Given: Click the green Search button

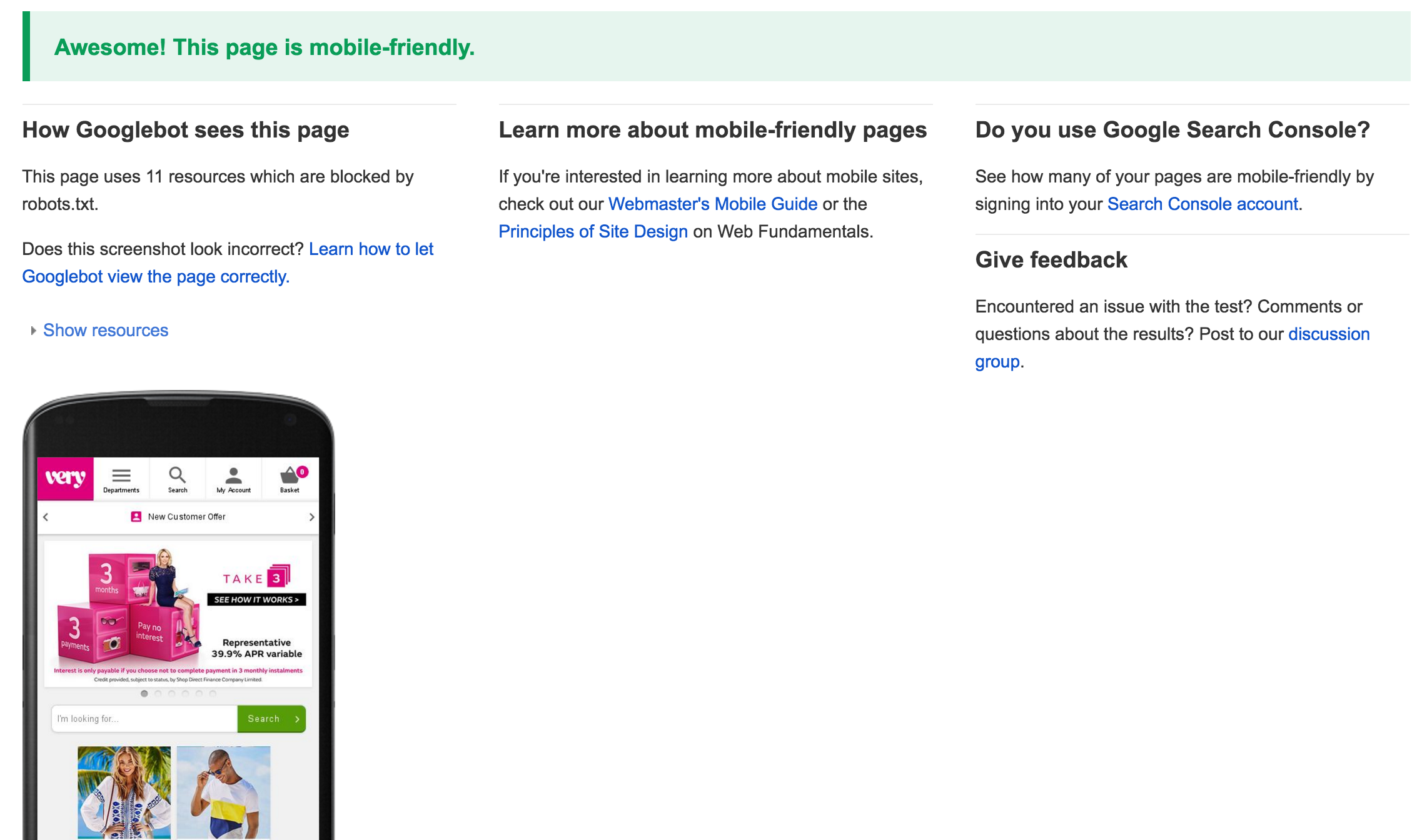Looking at the screenshot, I should 271,719.
